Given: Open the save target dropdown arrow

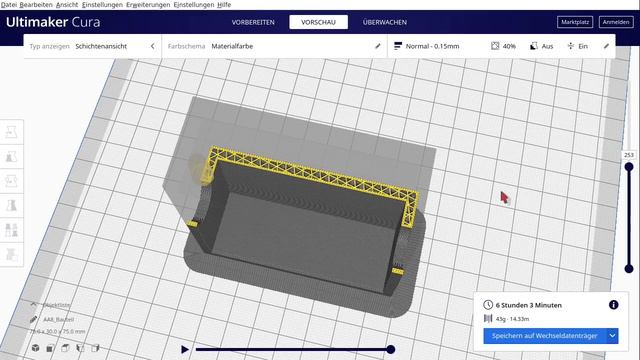Looking at the screenshot, I should 612,336.
